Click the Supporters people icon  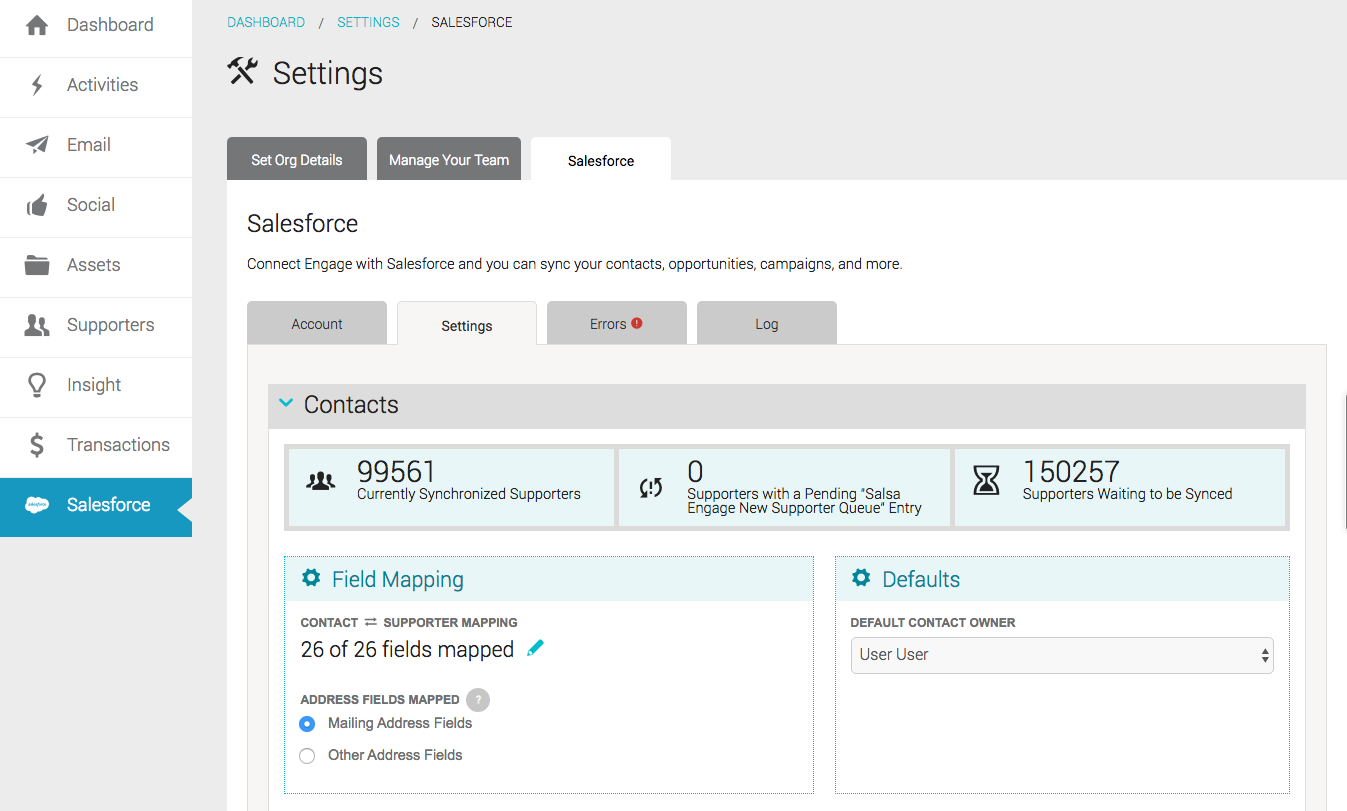coord(37,325)
